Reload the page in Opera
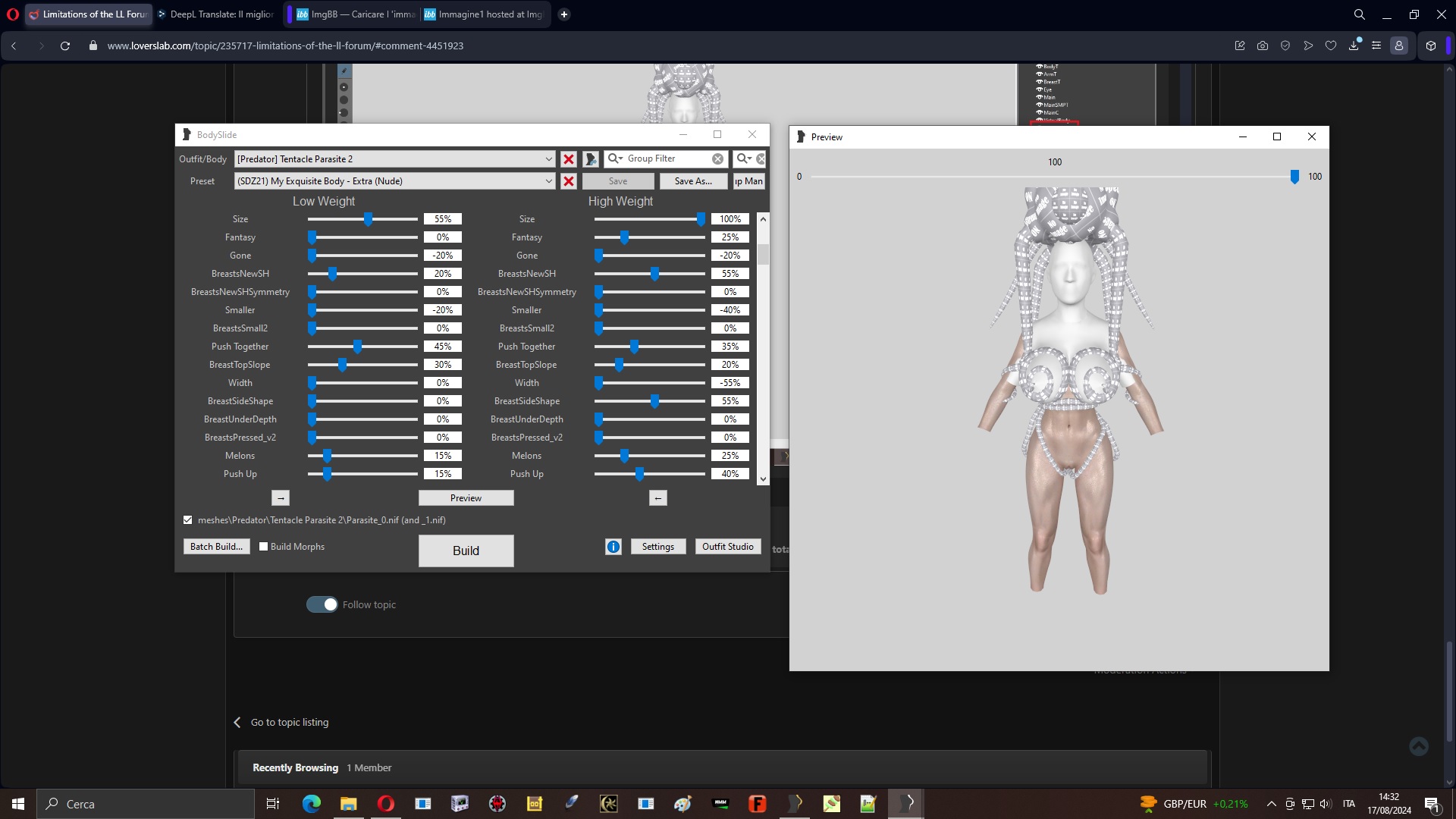1456x819 pixels. point(65,45)
